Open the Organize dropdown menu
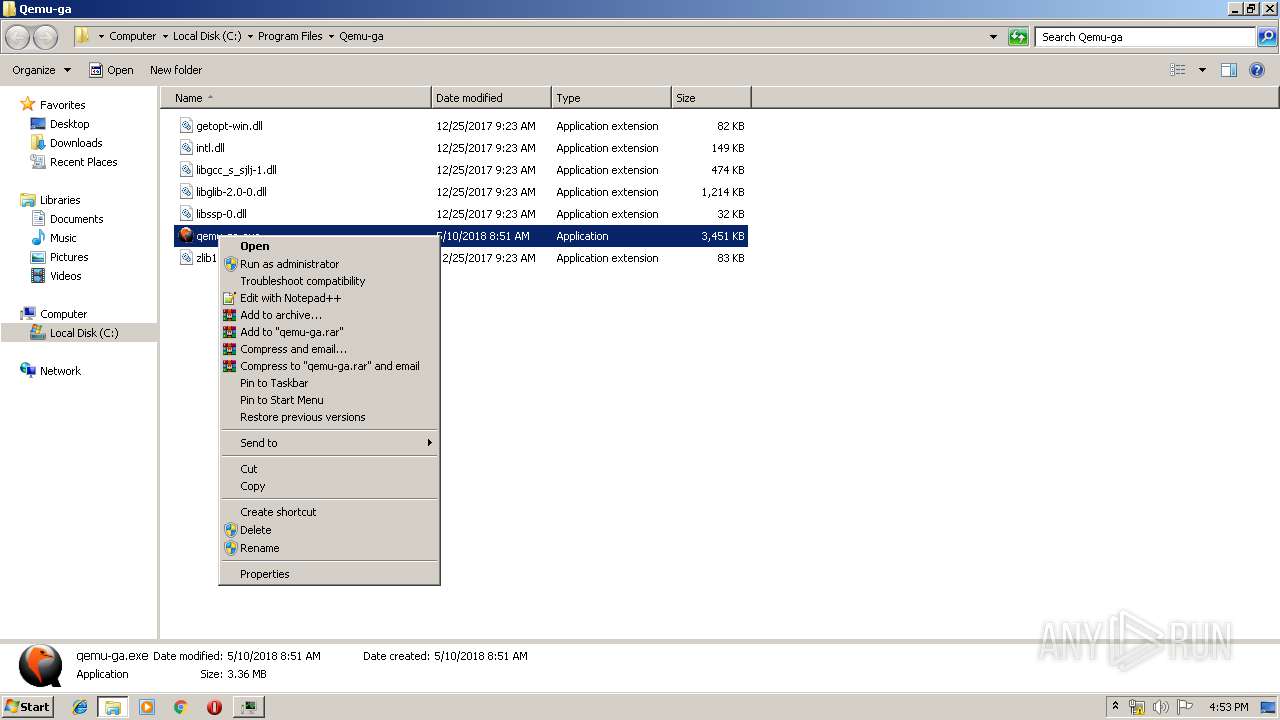1280x720 pixels. click(x=41, y=70)
